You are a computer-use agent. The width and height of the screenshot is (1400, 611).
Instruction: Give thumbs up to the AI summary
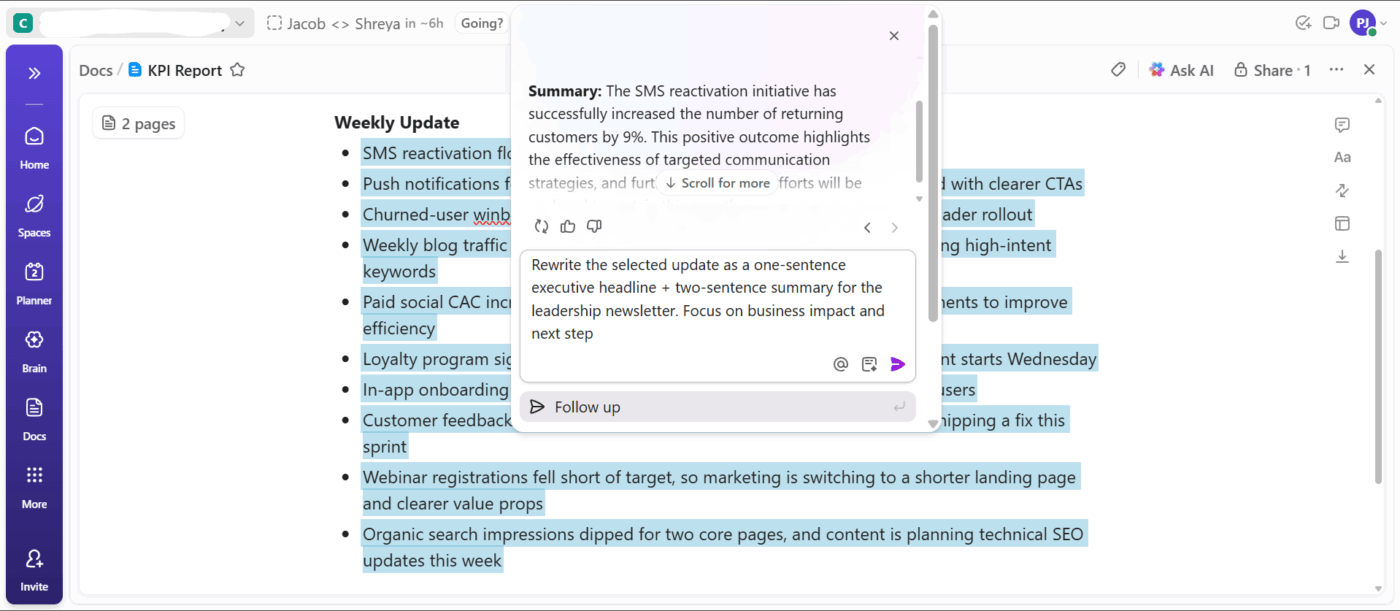point(567,226)
